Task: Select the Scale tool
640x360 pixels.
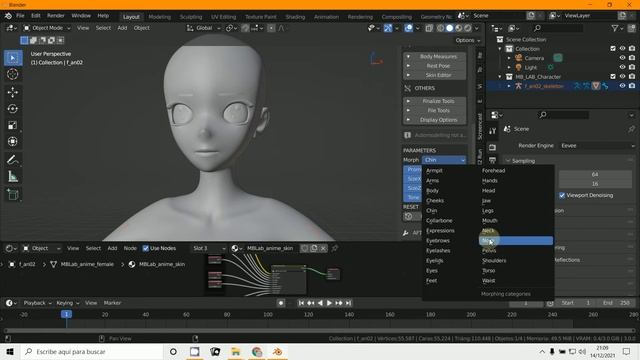Action: (13, 125)
